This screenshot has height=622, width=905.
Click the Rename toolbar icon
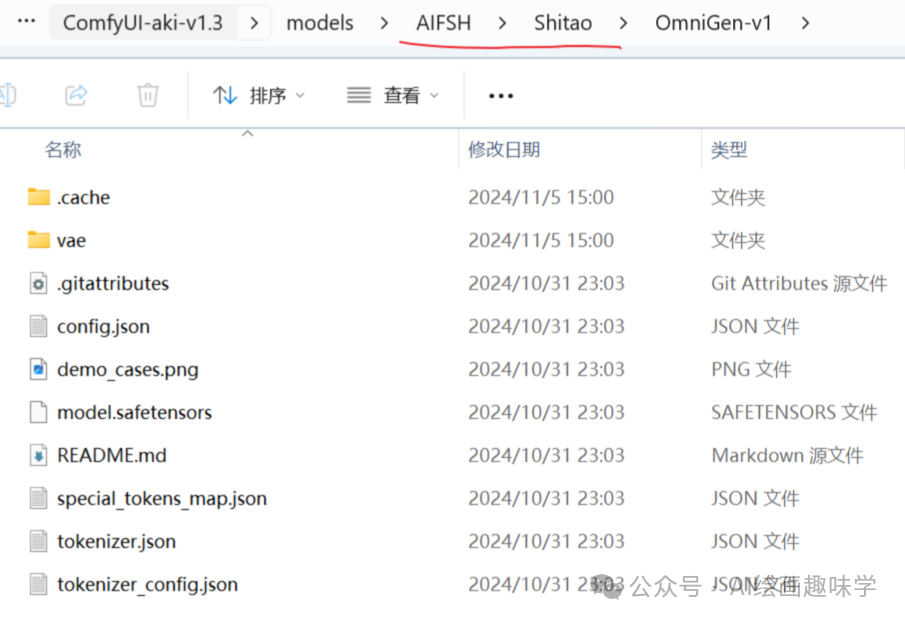(8, 95)
